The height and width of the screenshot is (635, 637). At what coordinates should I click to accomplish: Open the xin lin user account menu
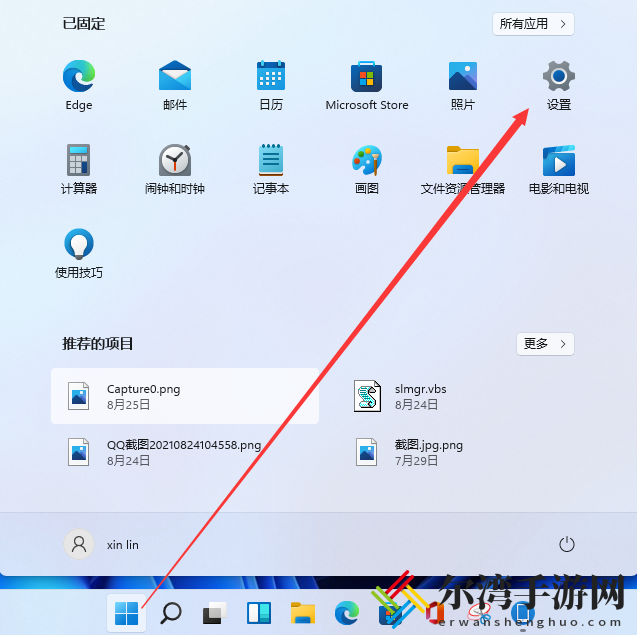coord(102,544)
